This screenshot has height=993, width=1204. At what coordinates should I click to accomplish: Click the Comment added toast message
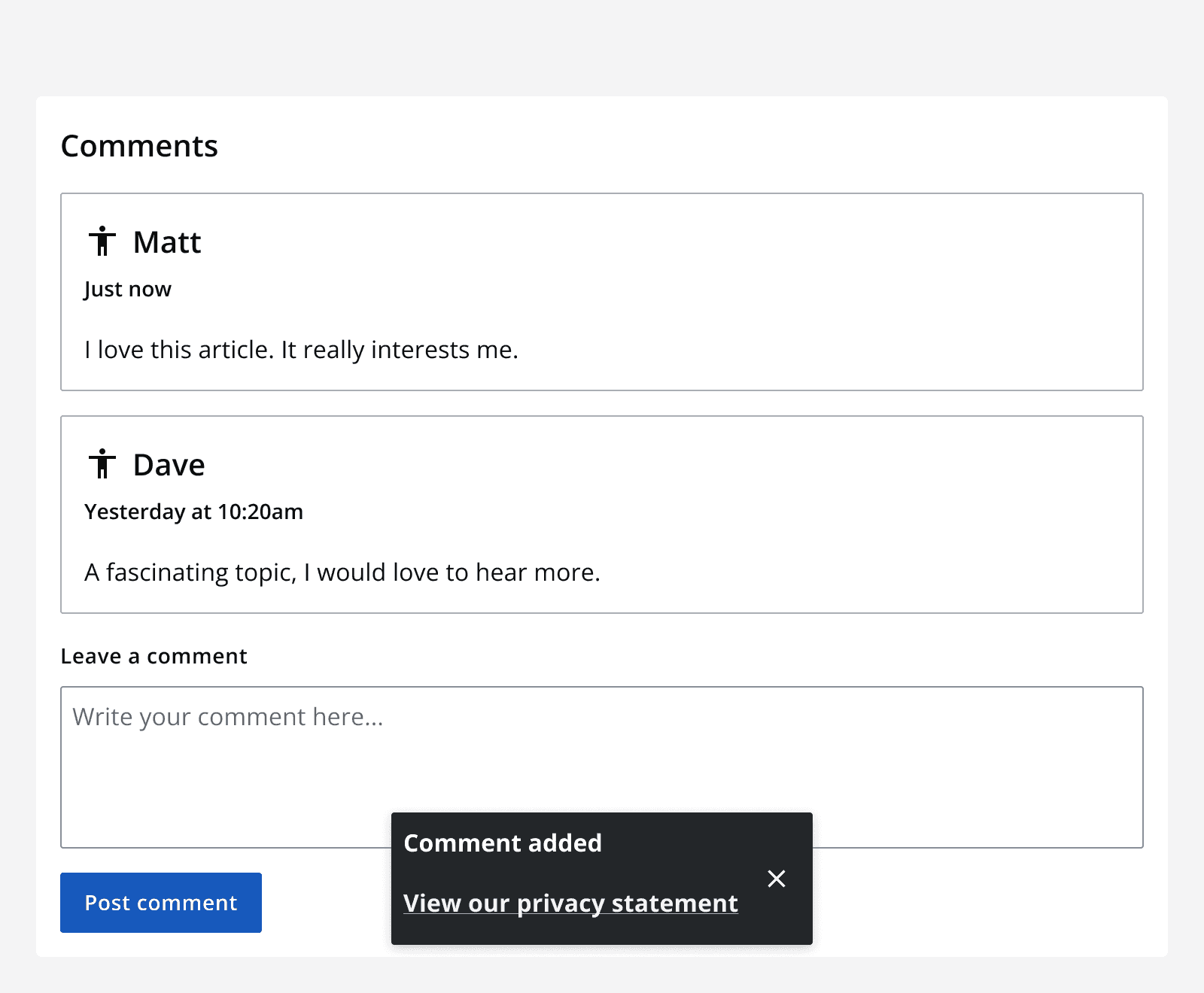coord(503,843)
